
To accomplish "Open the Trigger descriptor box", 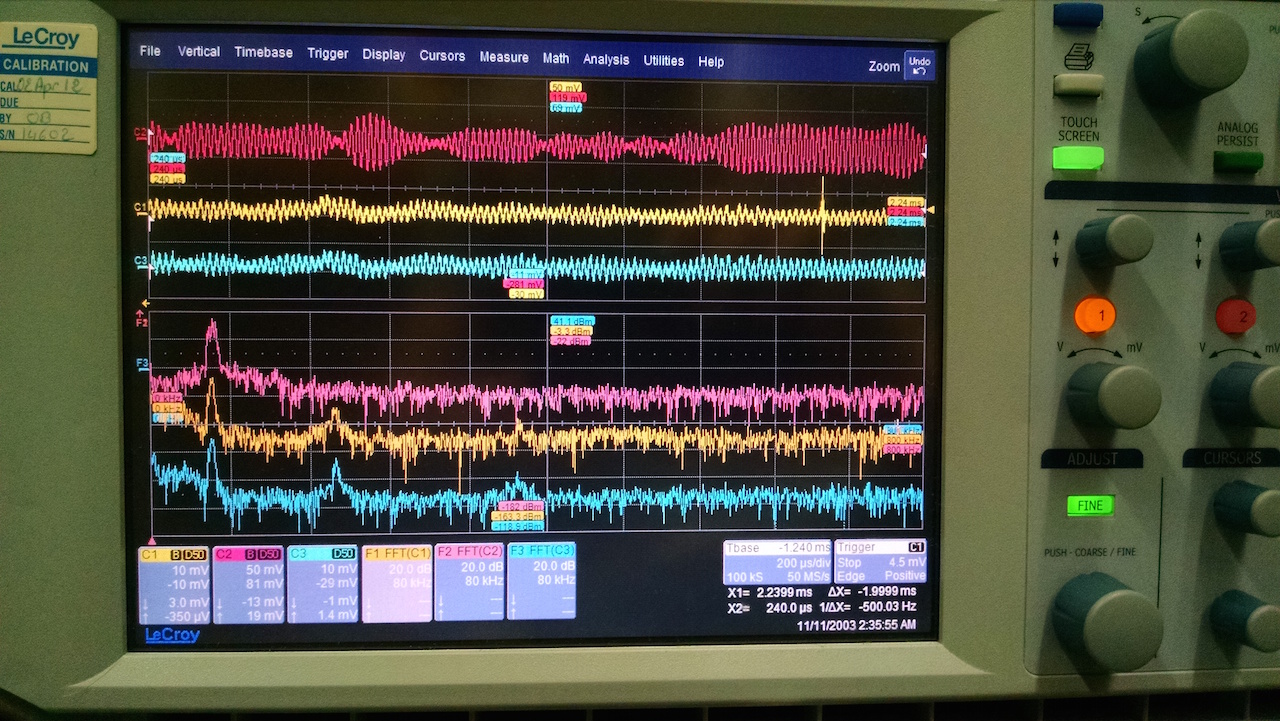I will [x=880, y=561].
